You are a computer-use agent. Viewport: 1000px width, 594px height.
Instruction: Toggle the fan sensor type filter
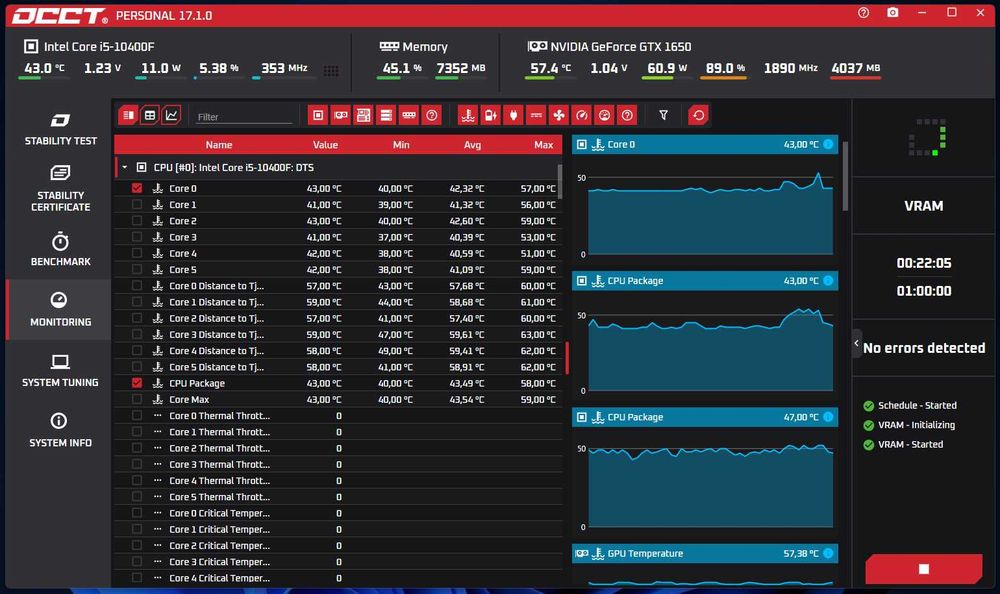pyautogui.click(x=559, y=115)
